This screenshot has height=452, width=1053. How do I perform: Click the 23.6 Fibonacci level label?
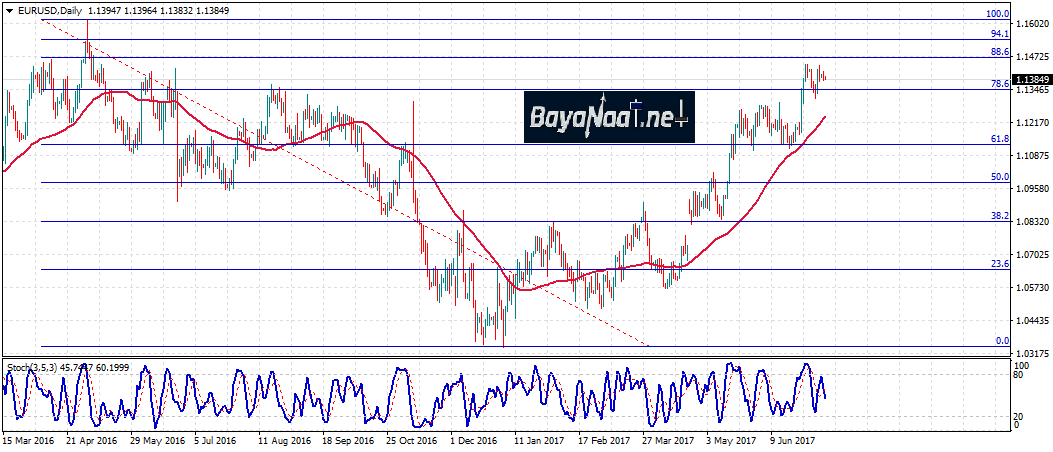(x=999, y=264)
